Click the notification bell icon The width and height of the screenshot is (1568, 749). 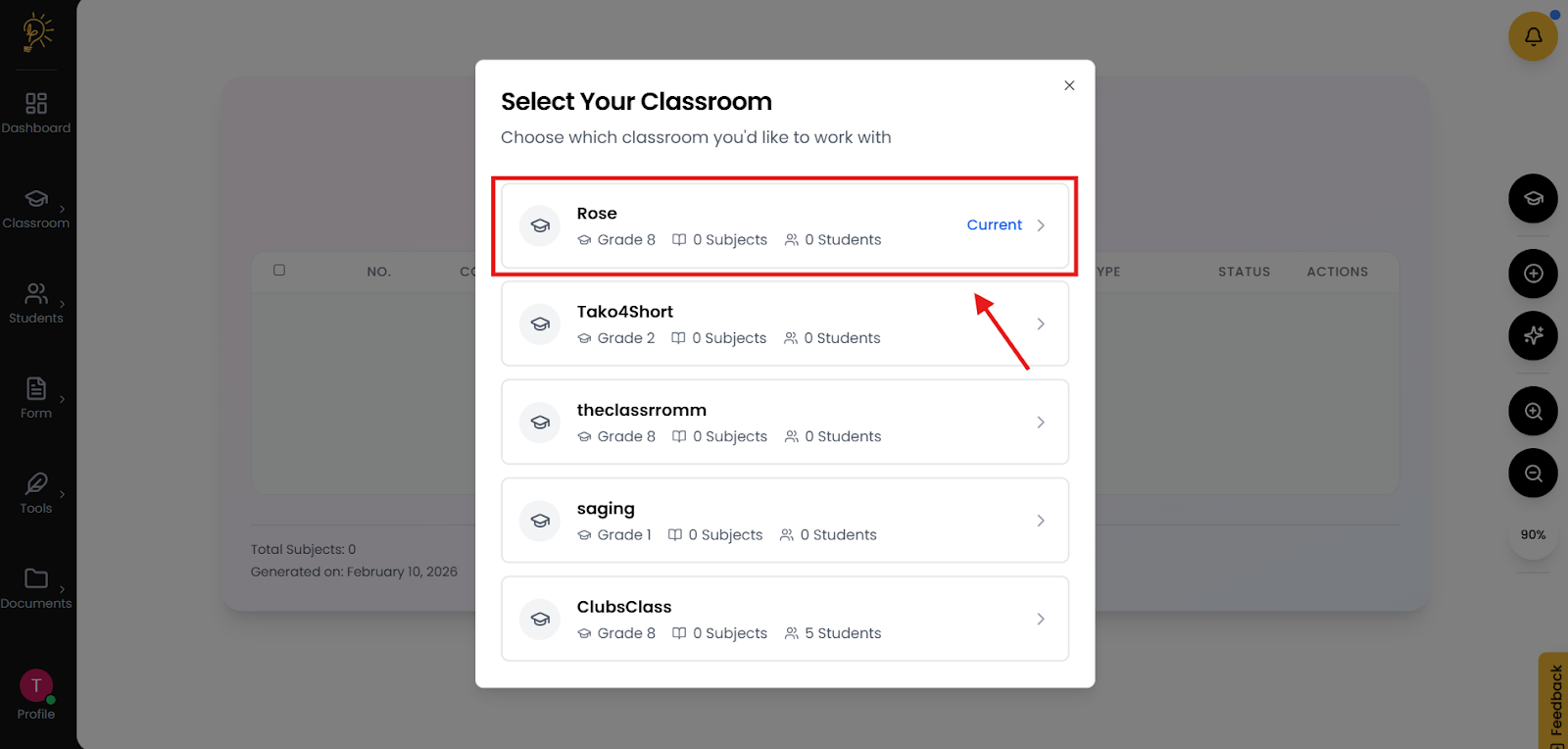(x=1533, y=37)
